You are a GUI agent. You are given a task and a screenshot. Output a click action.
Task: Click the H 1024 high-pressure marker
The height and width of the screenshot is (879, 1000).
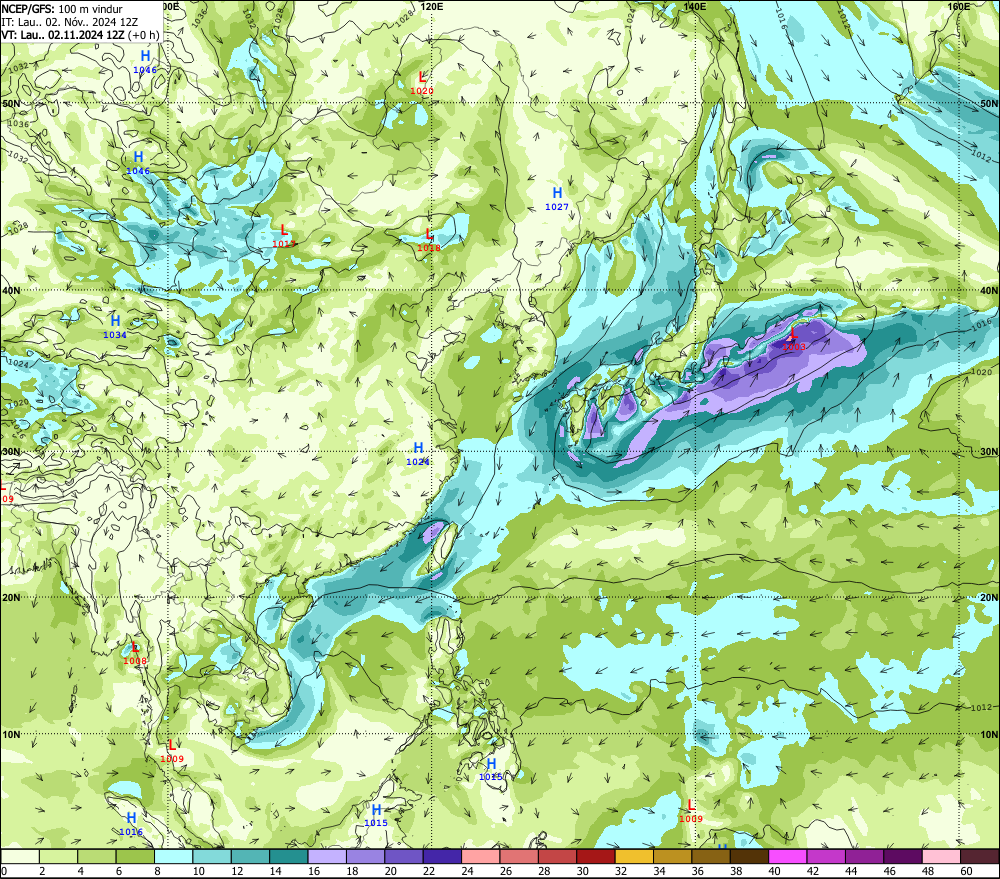click(x=418, y=454)
